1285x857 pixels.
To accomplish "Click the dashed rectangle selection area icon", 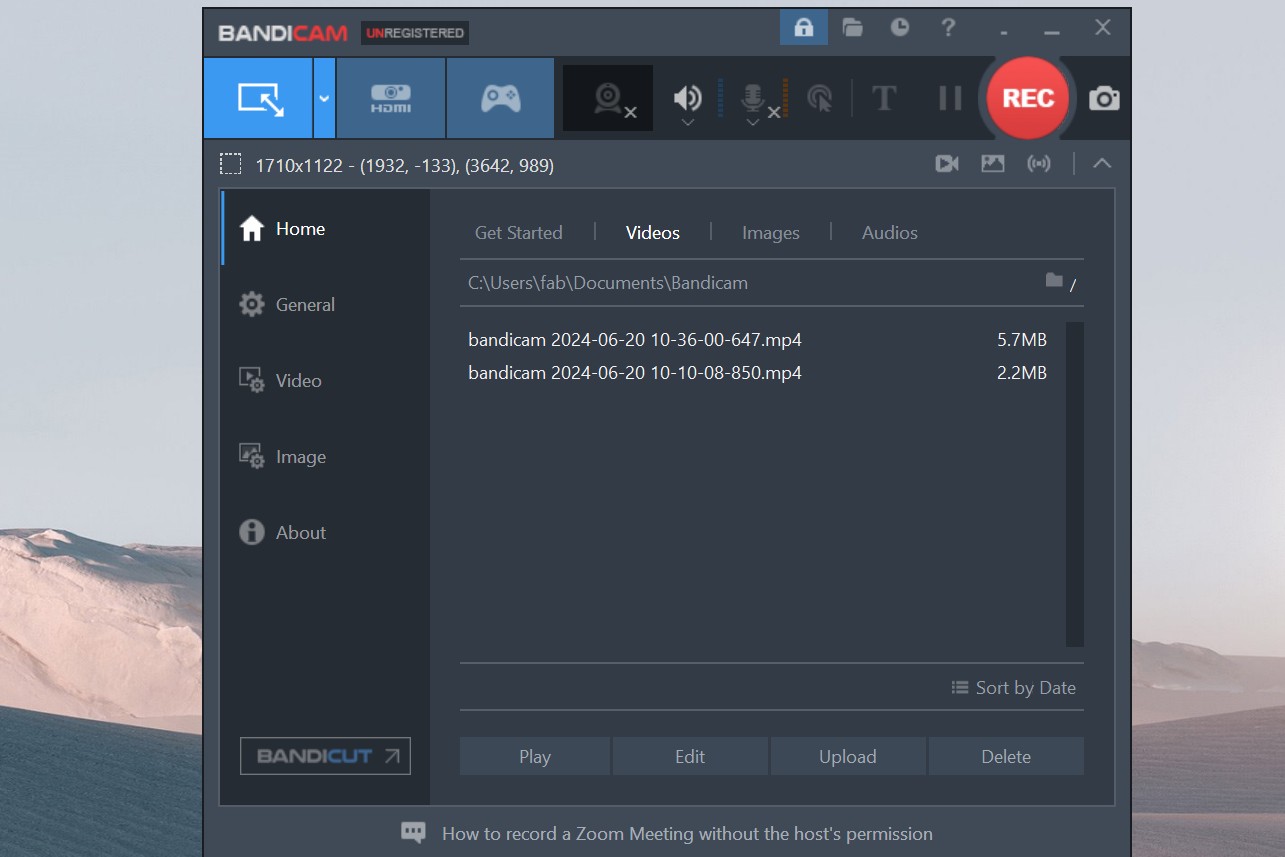I will point(231,164).
